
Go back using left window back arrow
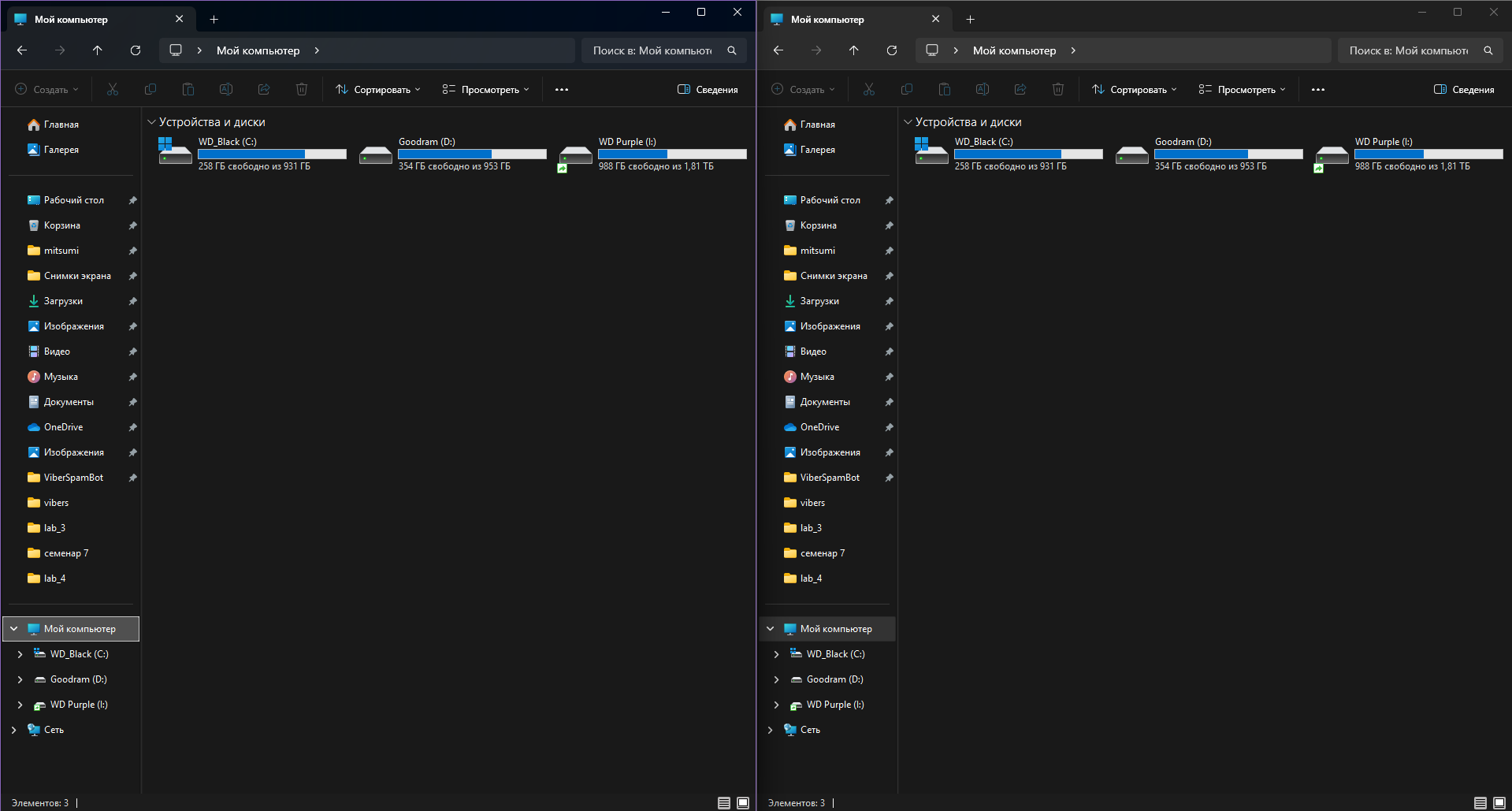[22, 50]
